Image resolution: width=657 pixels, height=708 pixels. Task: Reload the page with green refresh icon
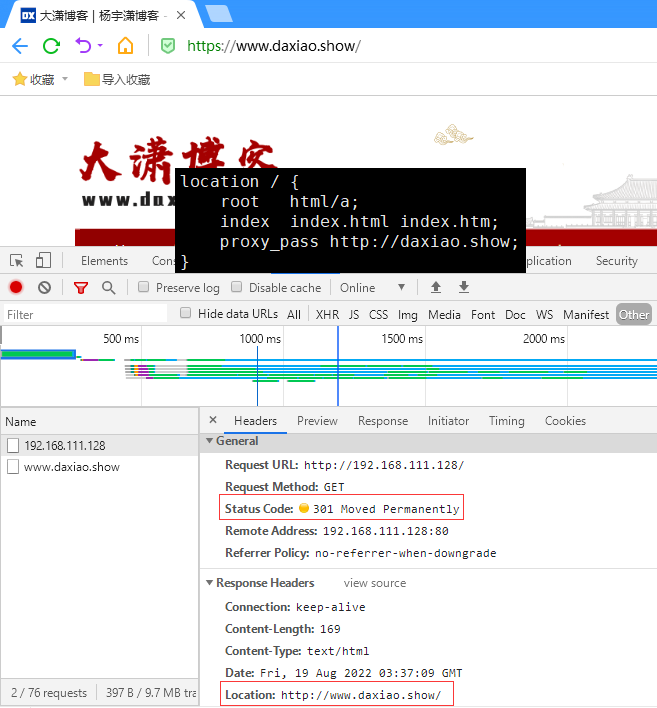(x=51, y=46)
